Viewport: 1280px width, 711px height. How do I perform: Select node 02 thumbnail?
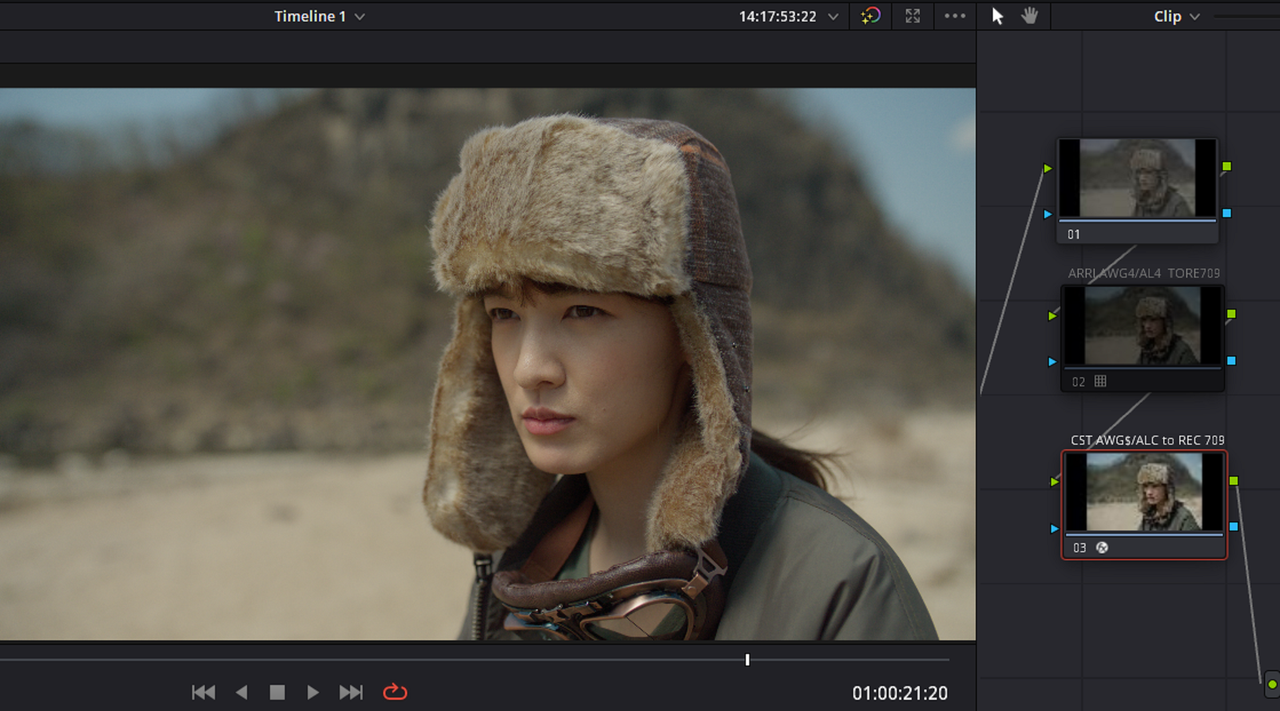(1142, 326)
